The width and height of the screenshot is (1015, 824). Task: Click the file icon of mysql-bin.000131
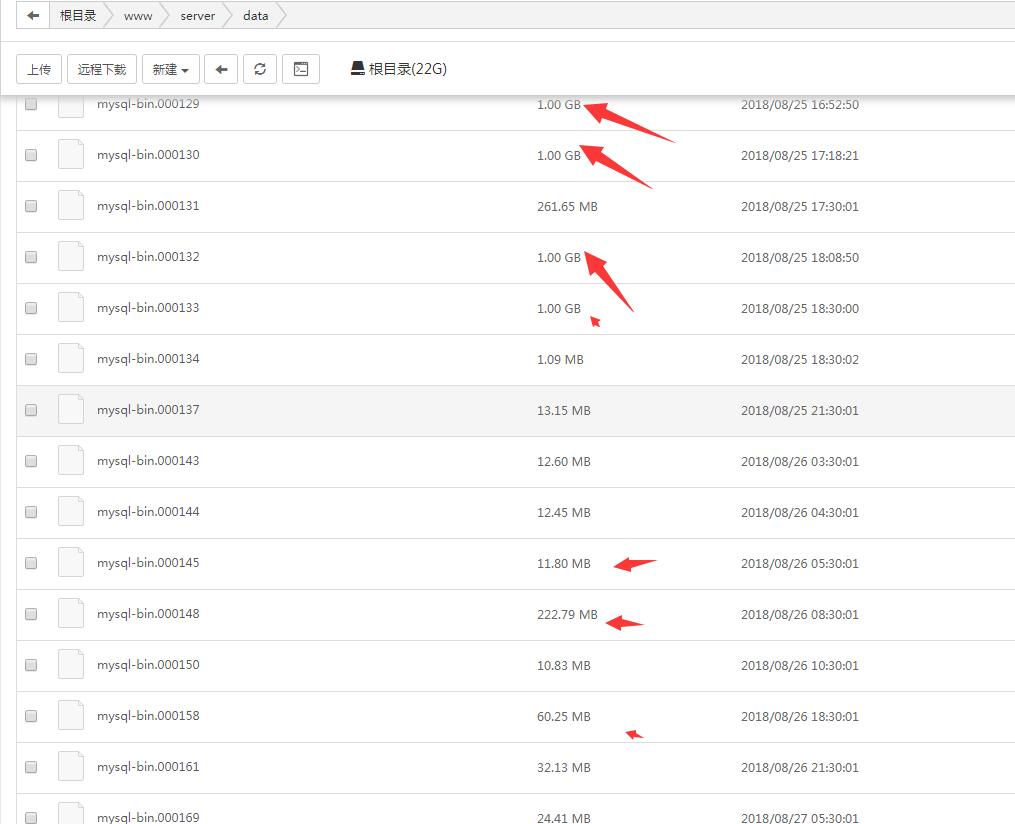(x=71, y=206)
